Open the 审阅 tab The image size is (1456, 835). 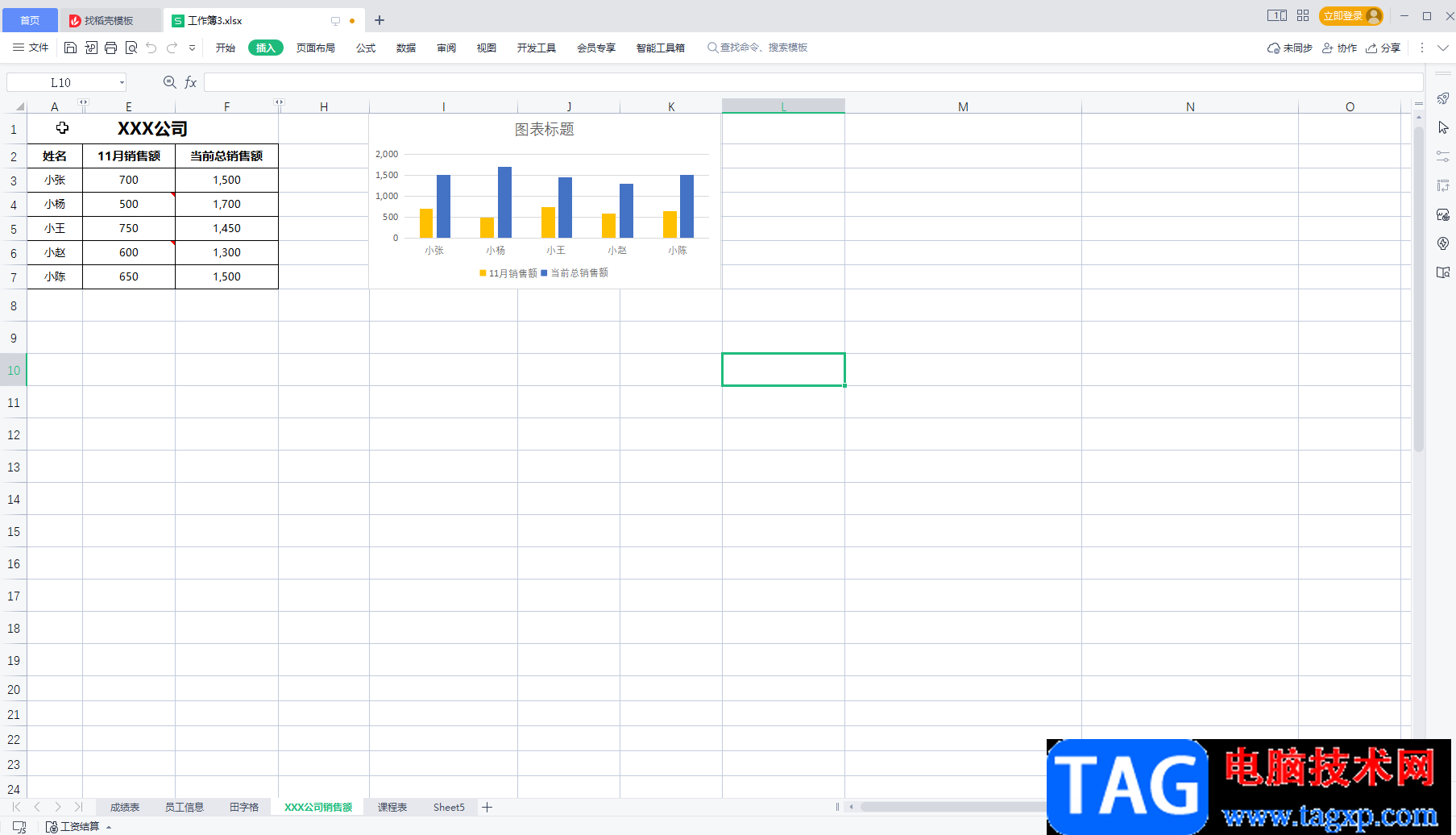446,48
